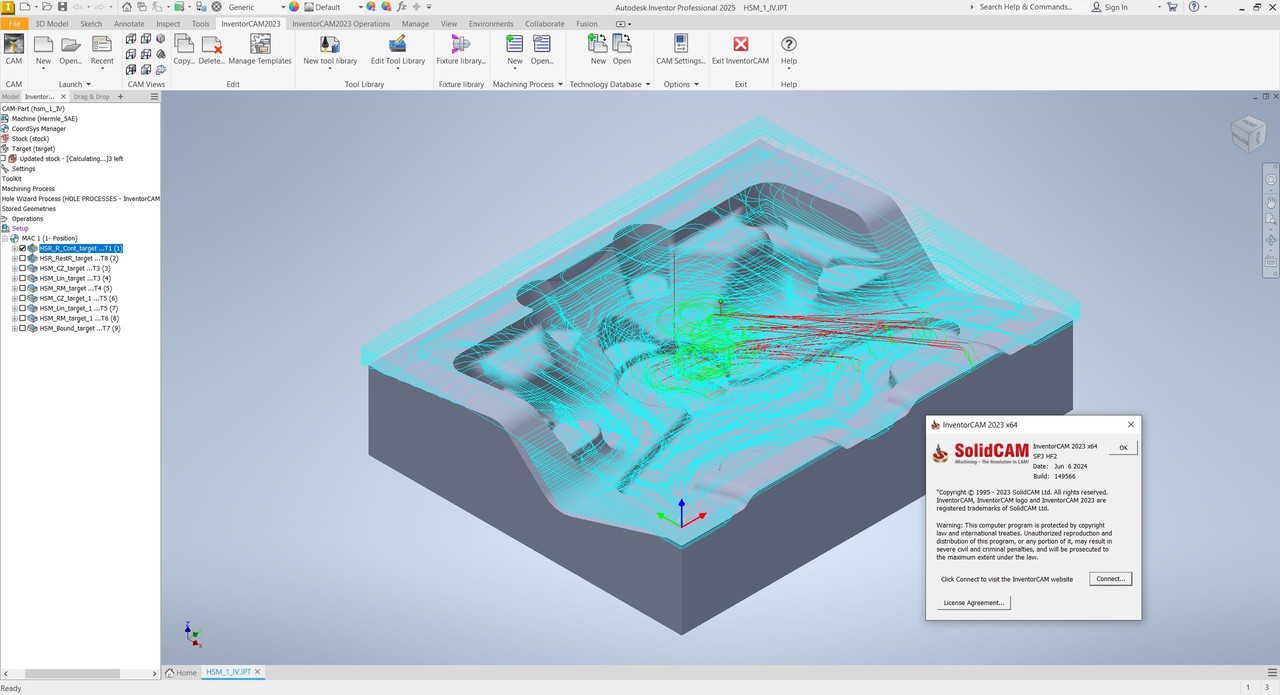Screen dimensions: 1280x695
Task: Switch to InventorCAM2023 Operations tab
Action: [341, 23]
